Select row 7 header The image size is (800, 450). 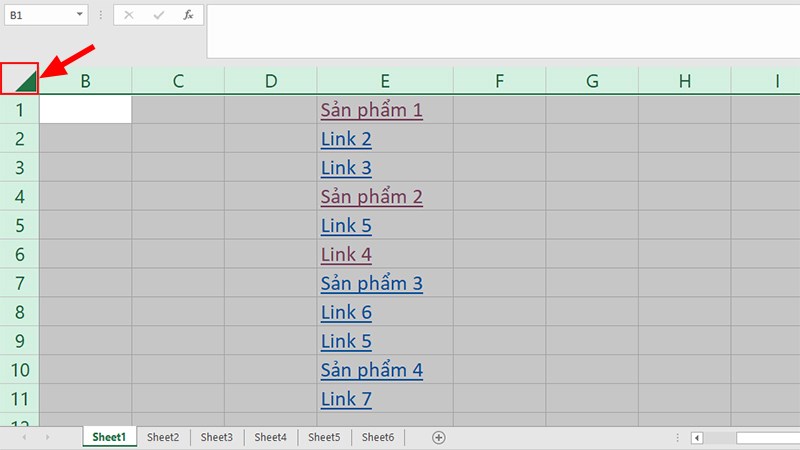pos(20,284)
